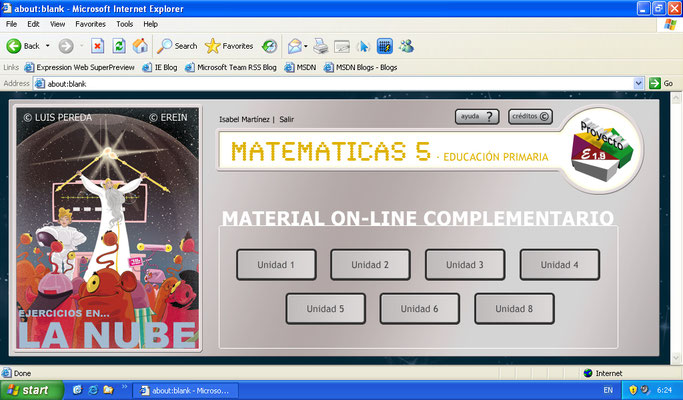Click the Mail envelope icon
This screenshot has height=400, width=683.
tap(295, 46)
